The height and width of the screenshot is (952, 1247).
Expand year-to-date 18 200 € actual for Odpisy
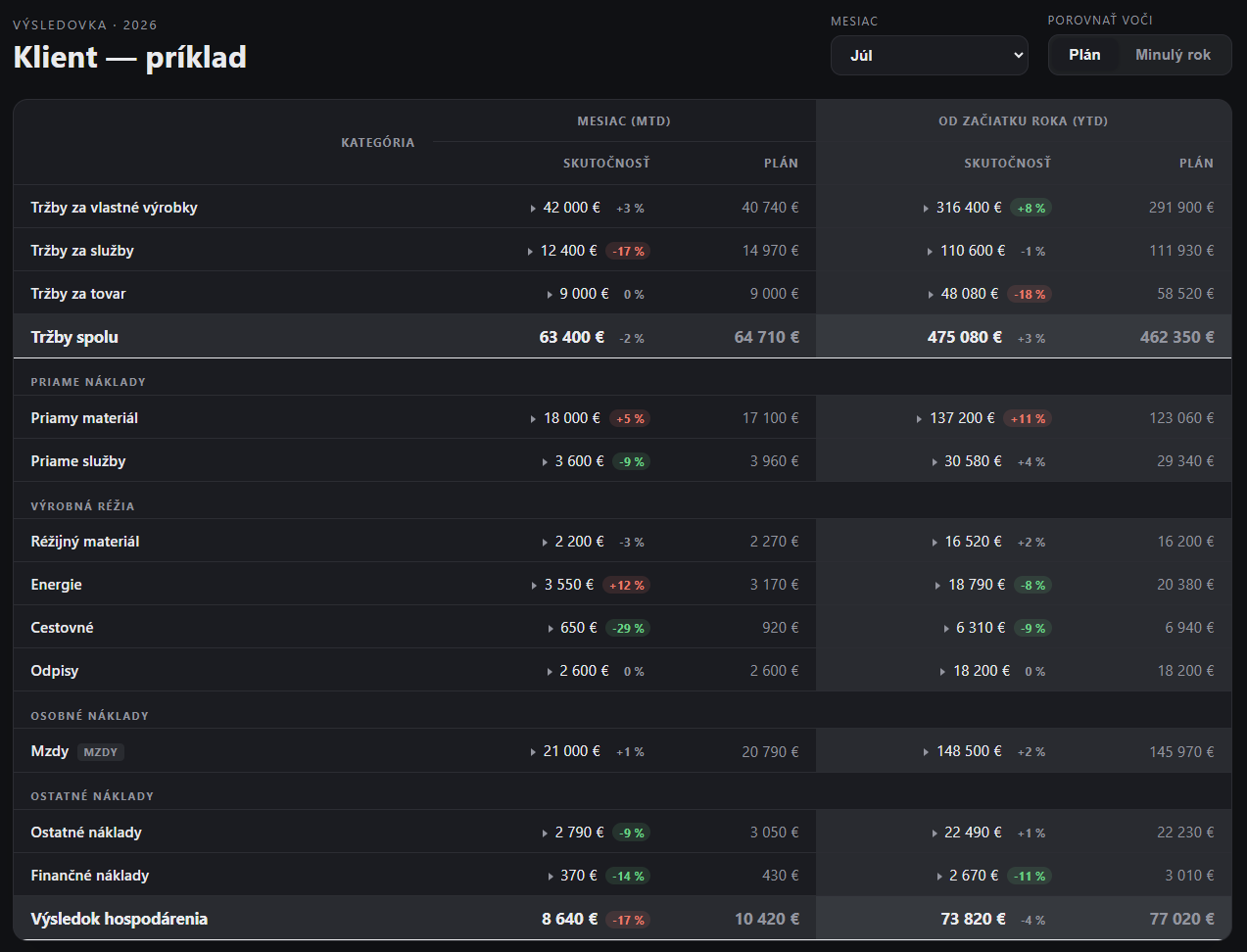tap(974, 671)
